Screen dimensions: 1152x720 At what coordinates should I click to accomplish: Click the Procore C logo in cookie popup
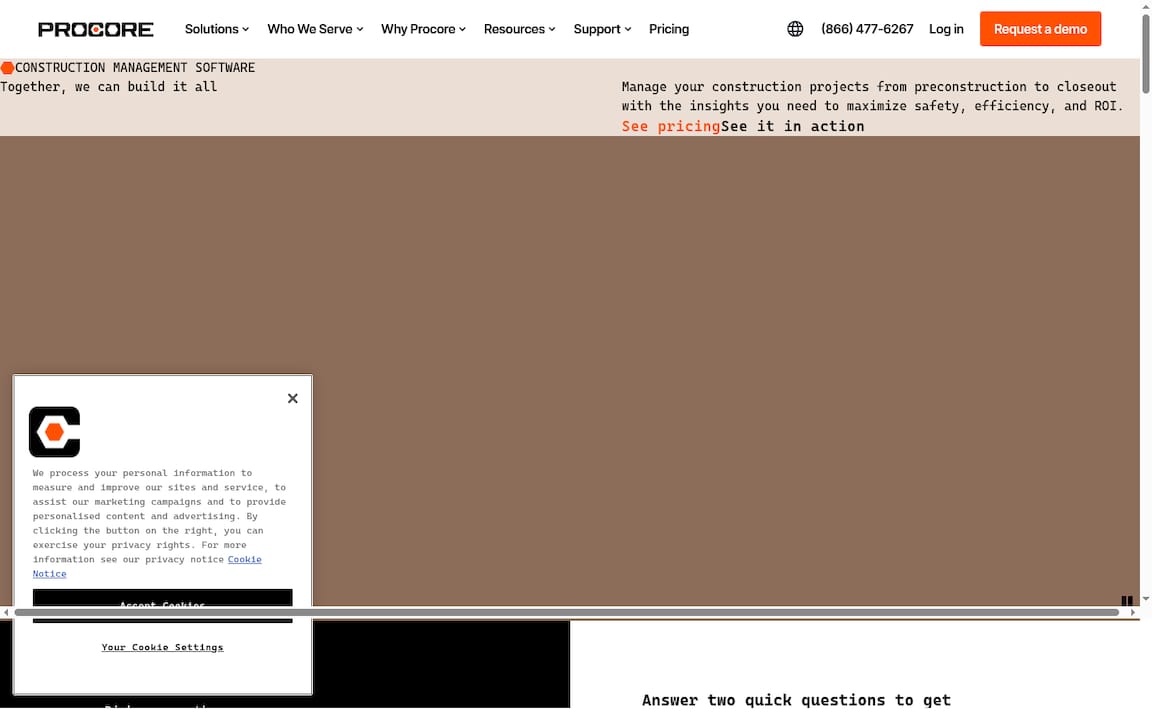[x=54, y=432]
